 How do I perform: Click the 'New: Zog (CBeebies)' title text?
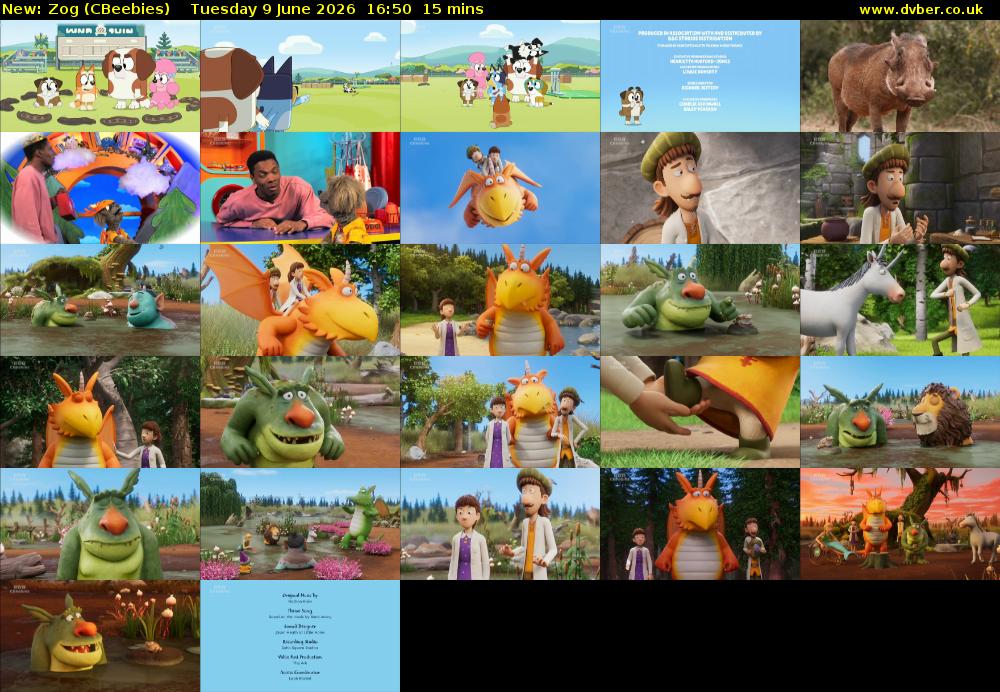click(x=87, y=10)
